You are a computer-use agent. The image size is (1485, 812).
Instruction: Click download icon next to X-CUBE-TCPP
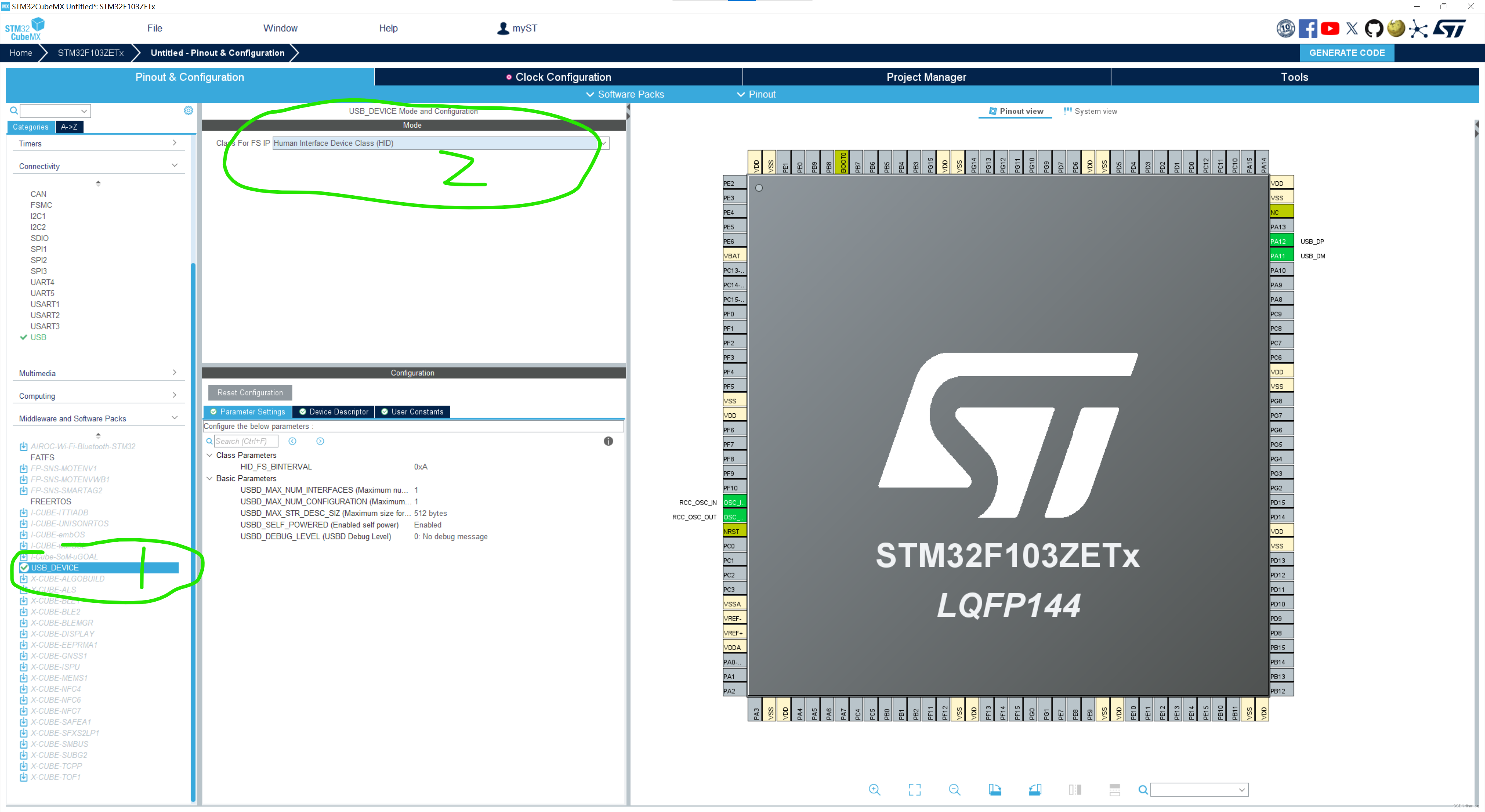(x=24, y=766)
